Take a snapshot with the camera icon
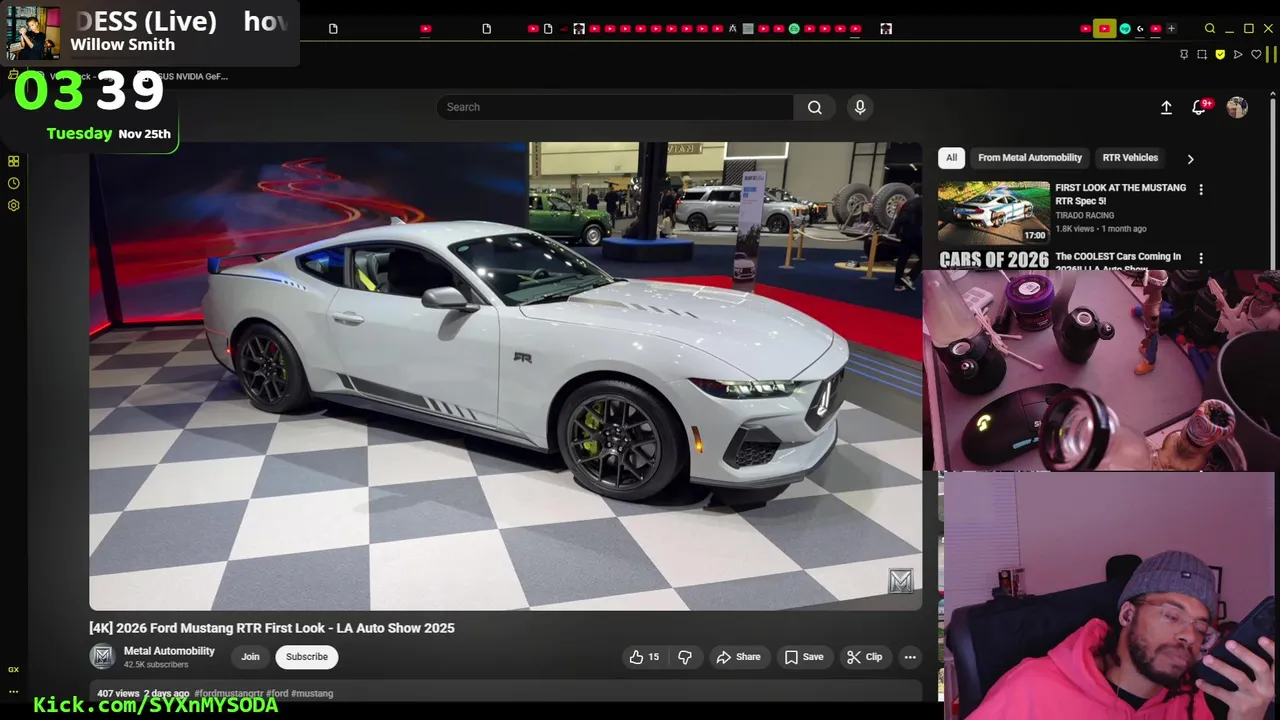Image resolution: width=1280 pixels, height=720 pixels. (1202, 55)
